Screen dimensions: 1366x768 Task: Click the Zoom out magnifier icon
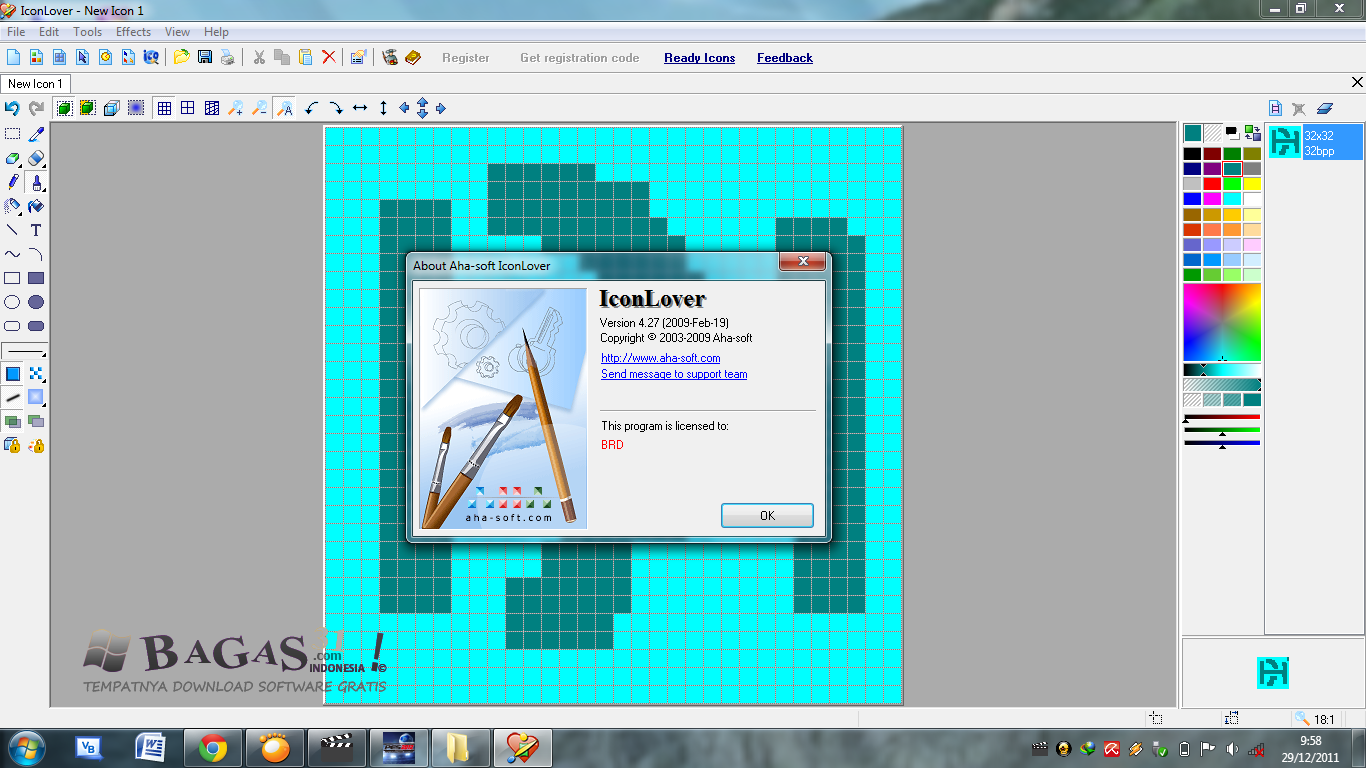tap(259, 108)
